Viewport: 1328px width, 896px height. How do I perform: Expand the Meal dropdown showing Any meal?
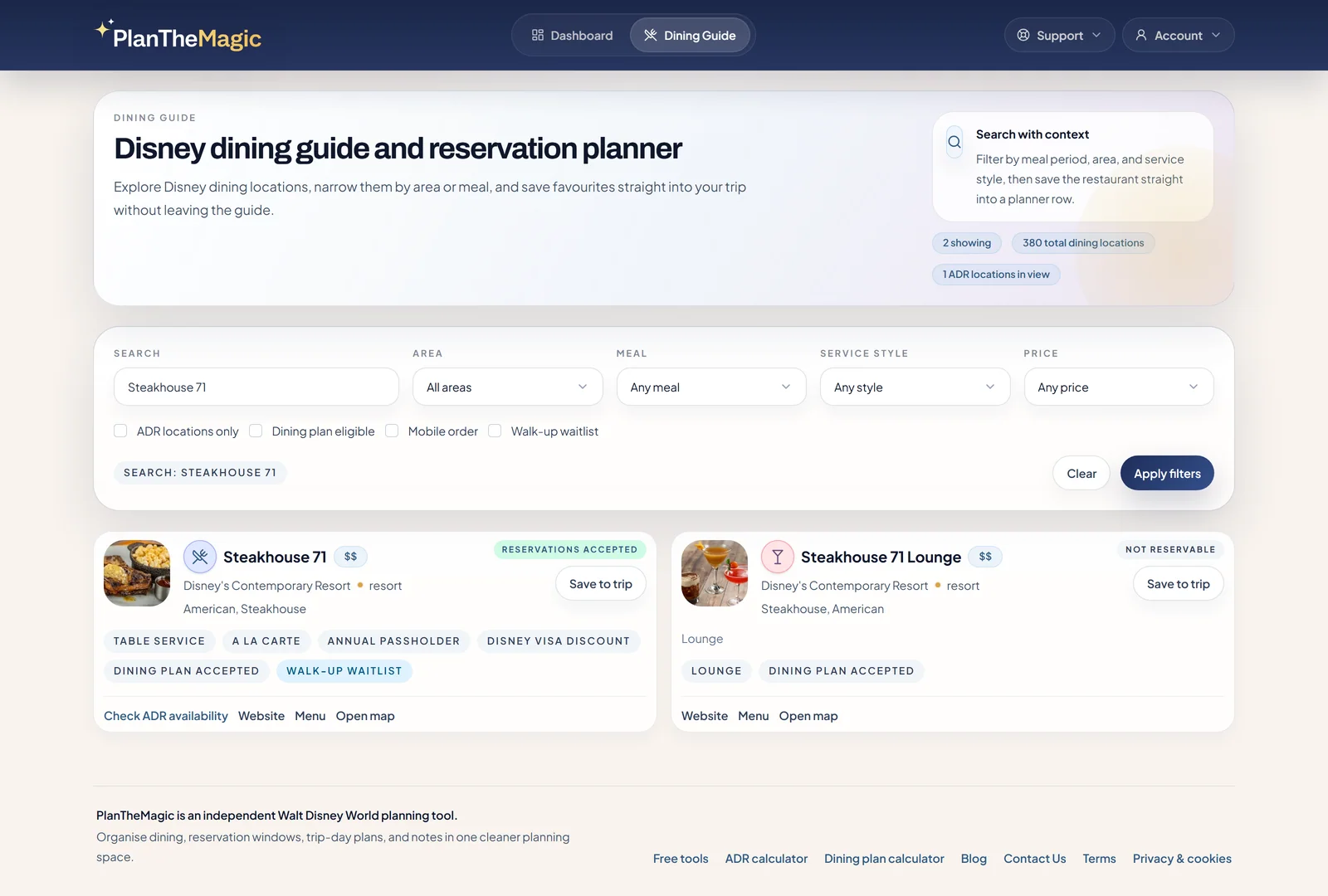[711, 387]
